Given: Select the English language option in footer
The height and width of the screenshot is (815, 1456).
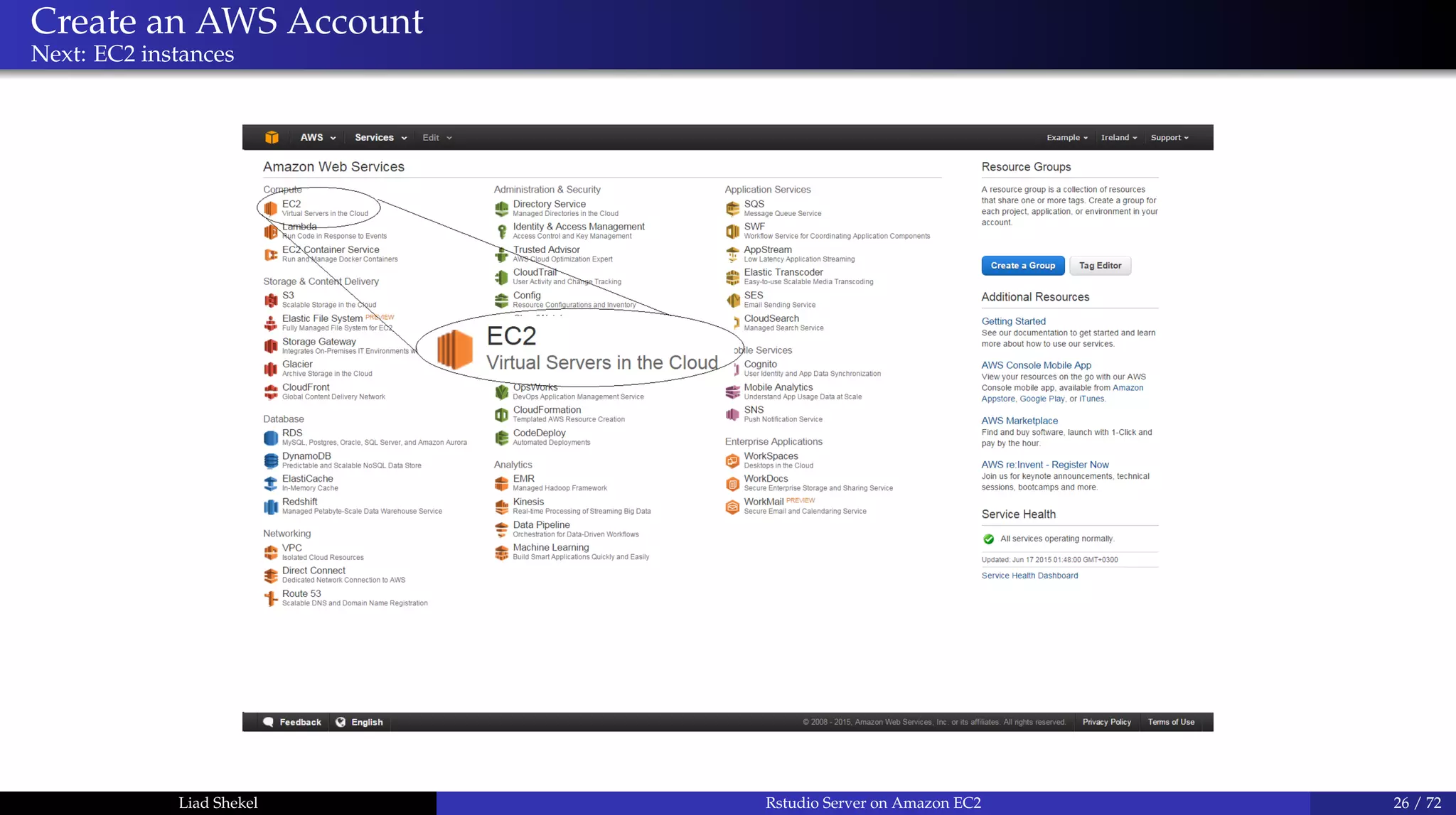Looking at the screenshot, I should [367, 722].
